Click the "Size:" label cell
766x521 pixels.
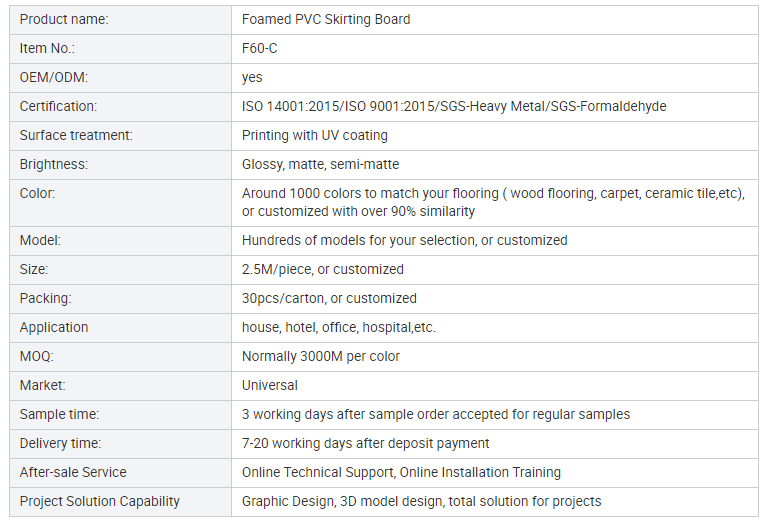pyautogui.click(x=34, y=269)
